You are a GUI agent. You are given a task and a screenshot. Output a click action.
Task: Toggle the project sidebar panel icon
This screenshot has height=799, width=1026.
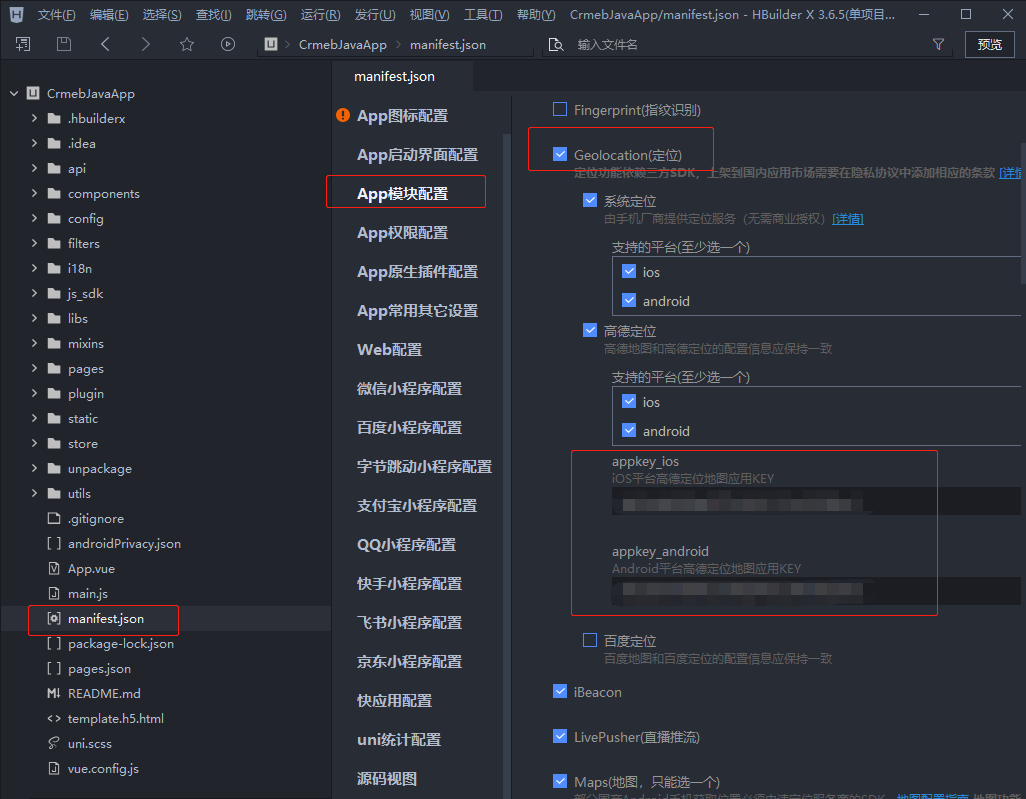pos(23,44)
